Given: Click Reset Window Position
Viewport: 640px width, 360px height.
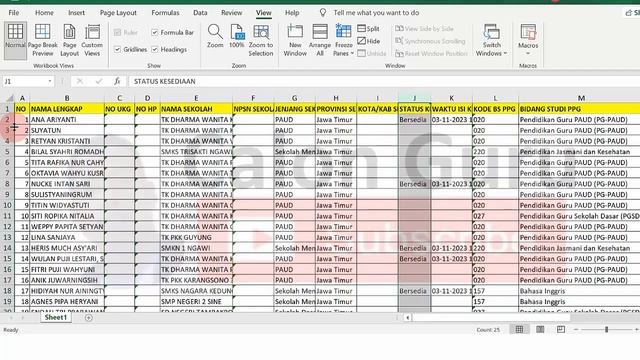Looking at the screenshot, I should pyautogui.click(x=431, y=53).
